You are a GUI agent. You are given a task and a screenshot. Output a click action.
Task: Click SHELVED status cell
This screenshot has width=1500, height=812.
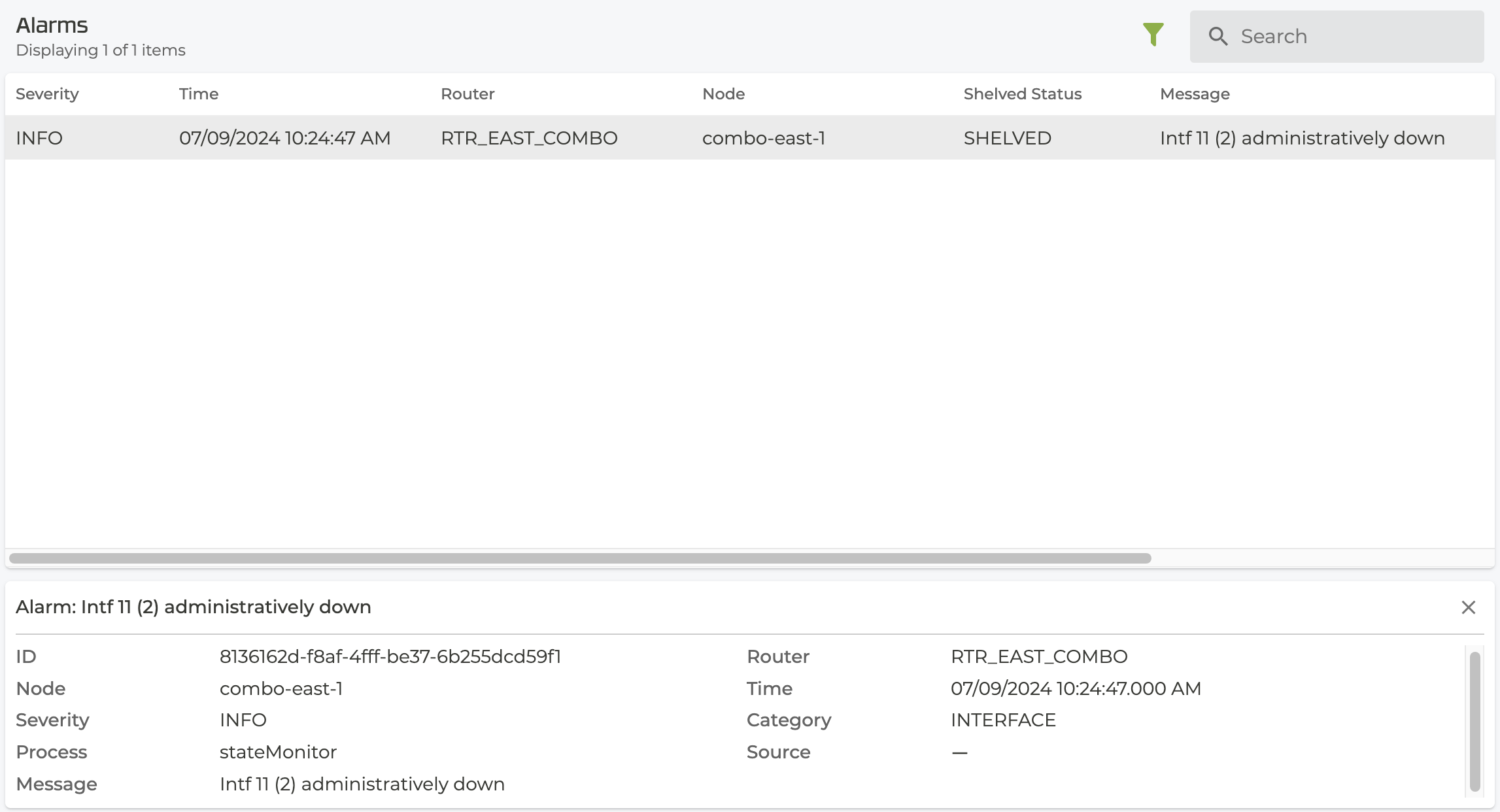[1007, 138]
